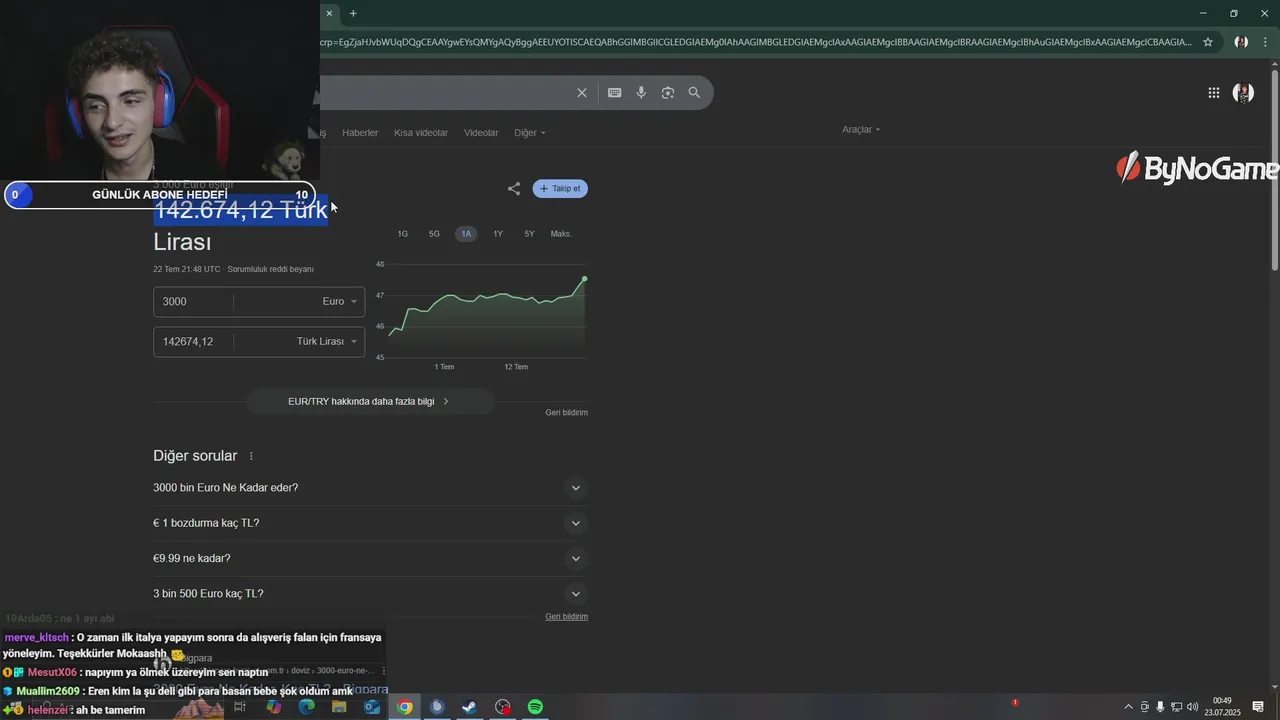Start voice search with the microphone icon
This screenshot has width=1280, height=720.
[641, 93]
